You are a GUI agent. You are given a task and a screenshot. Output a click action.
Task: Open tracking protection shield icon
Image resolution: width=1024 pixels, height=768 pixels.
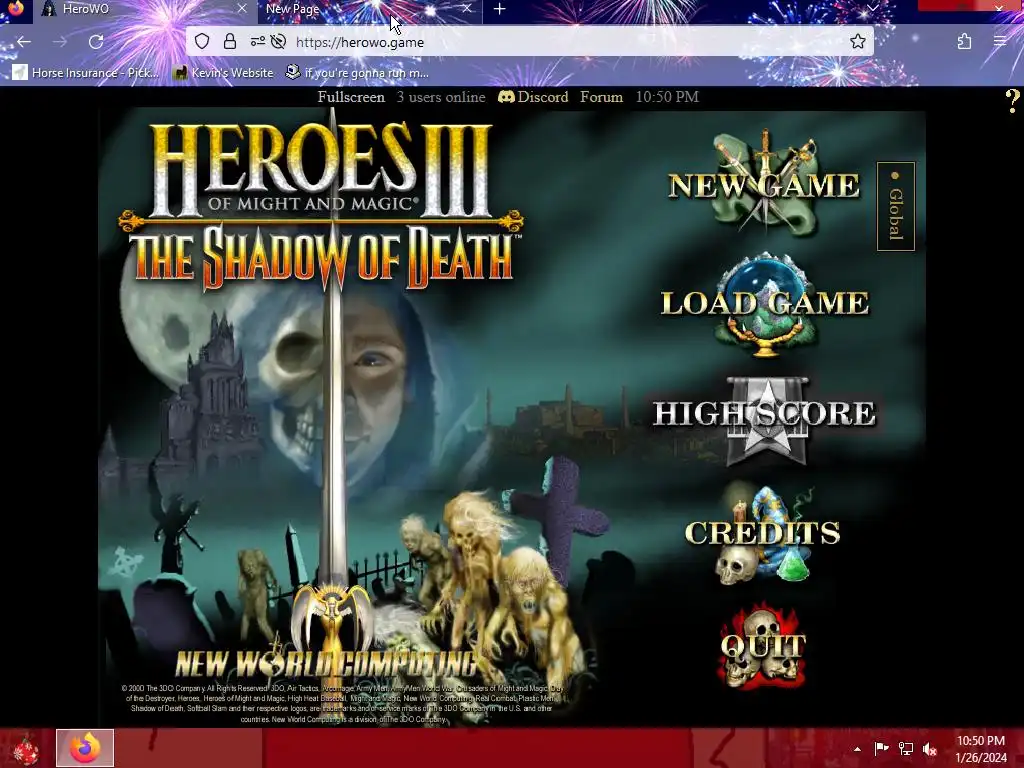pyautogui.click(x=202, y=42)
